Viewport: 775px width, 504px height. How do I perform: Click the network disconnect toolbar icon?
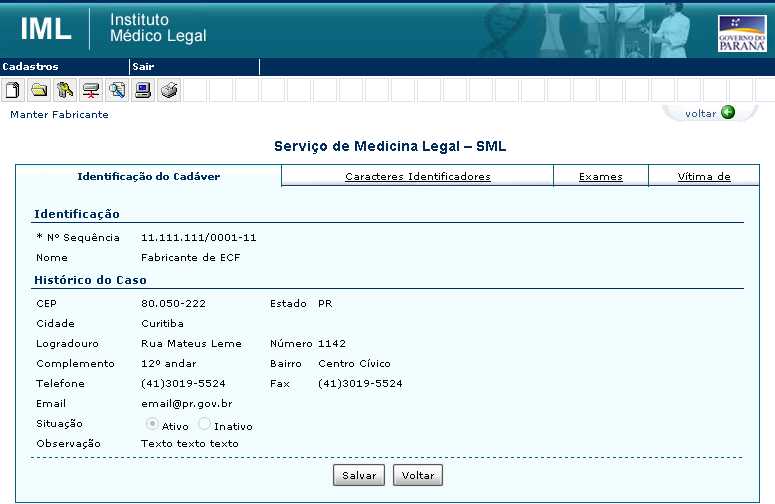click(x=91, y=91)
